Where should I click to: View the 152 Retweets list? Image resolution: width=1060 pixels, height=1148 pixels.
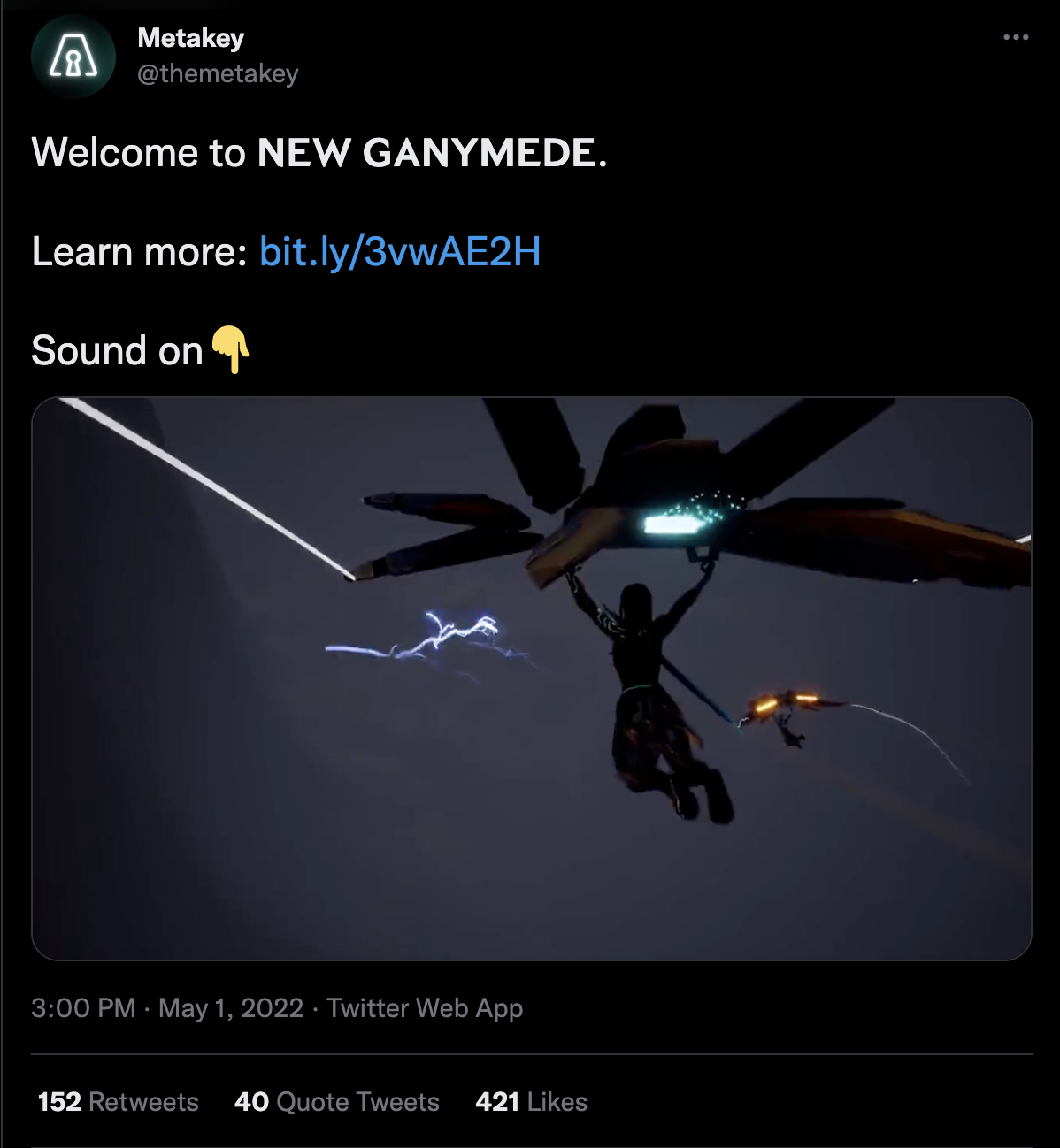pos(119,1102)
